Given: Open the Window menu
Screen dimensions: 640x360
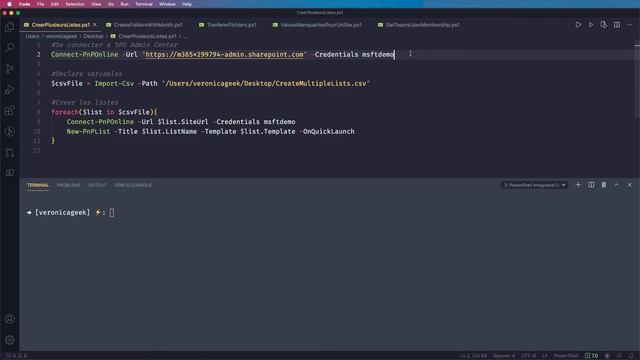Looking at the screenshot, I should coord(167,4).
